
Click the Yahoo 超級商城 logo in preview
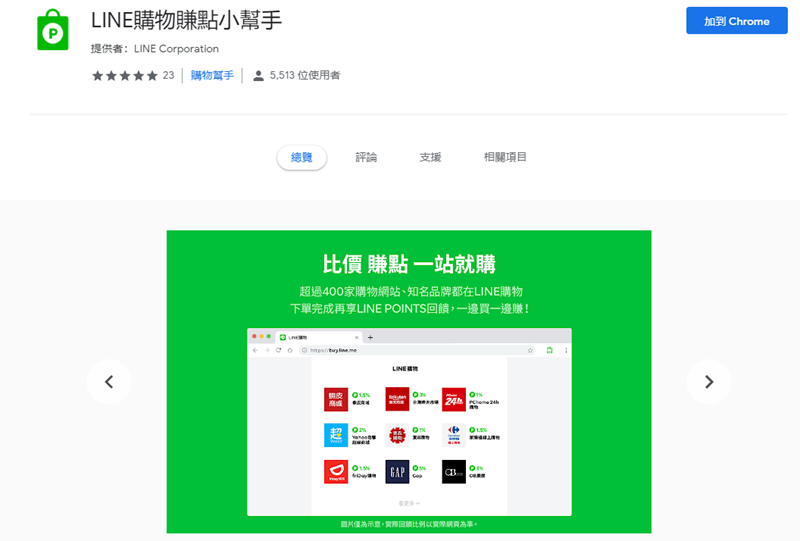[336, 435]
